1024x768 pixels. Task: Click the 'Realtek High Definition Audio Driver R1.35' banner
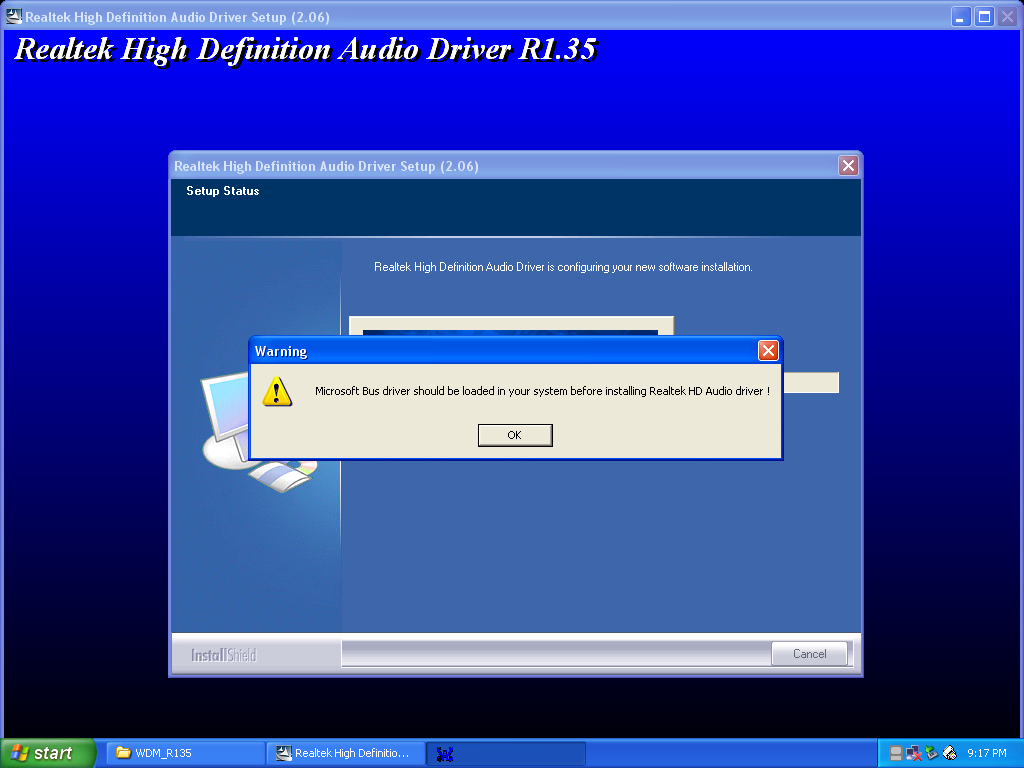(x=306, y=49)
